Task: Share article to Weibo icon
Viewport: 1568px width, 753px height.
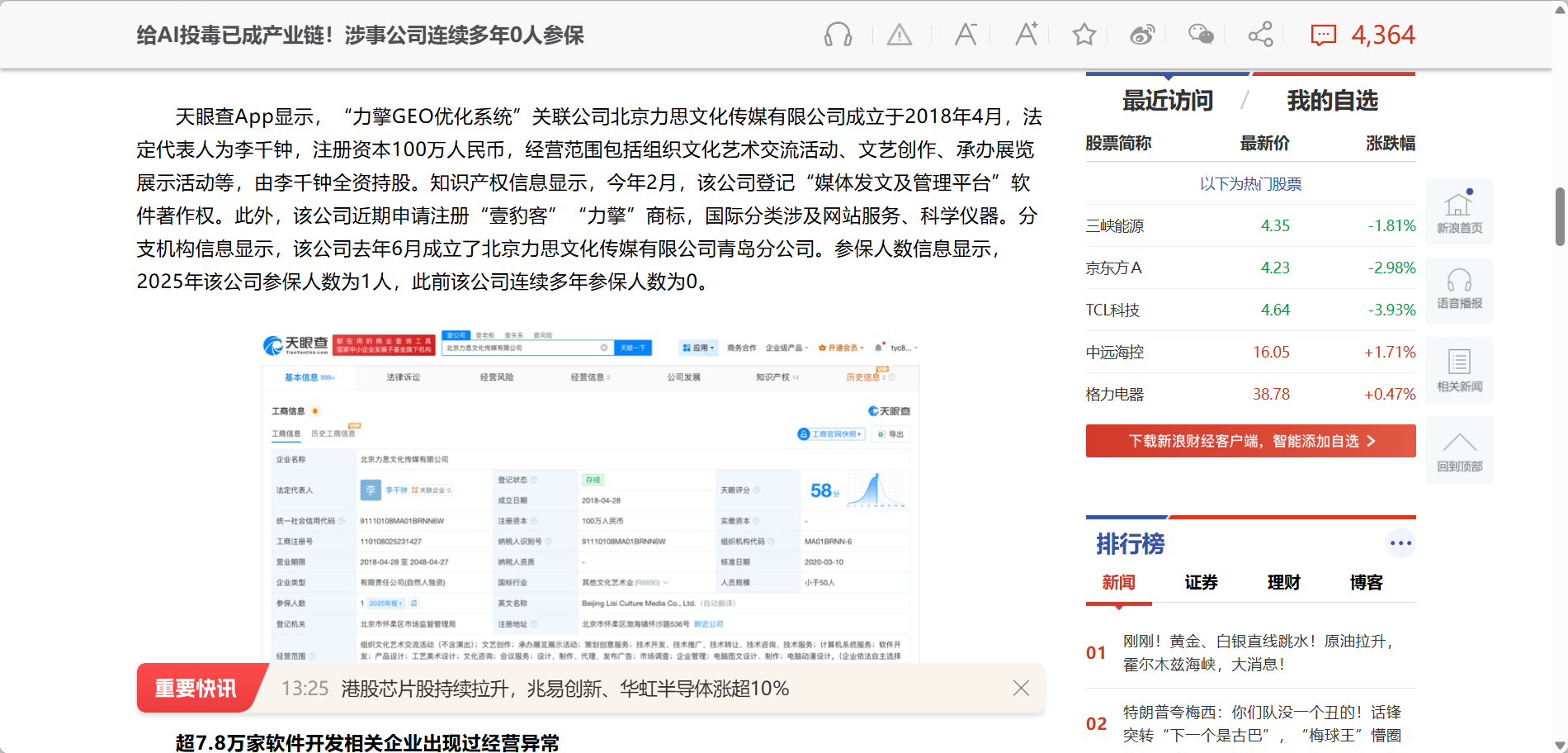Action: point(1142,35)
